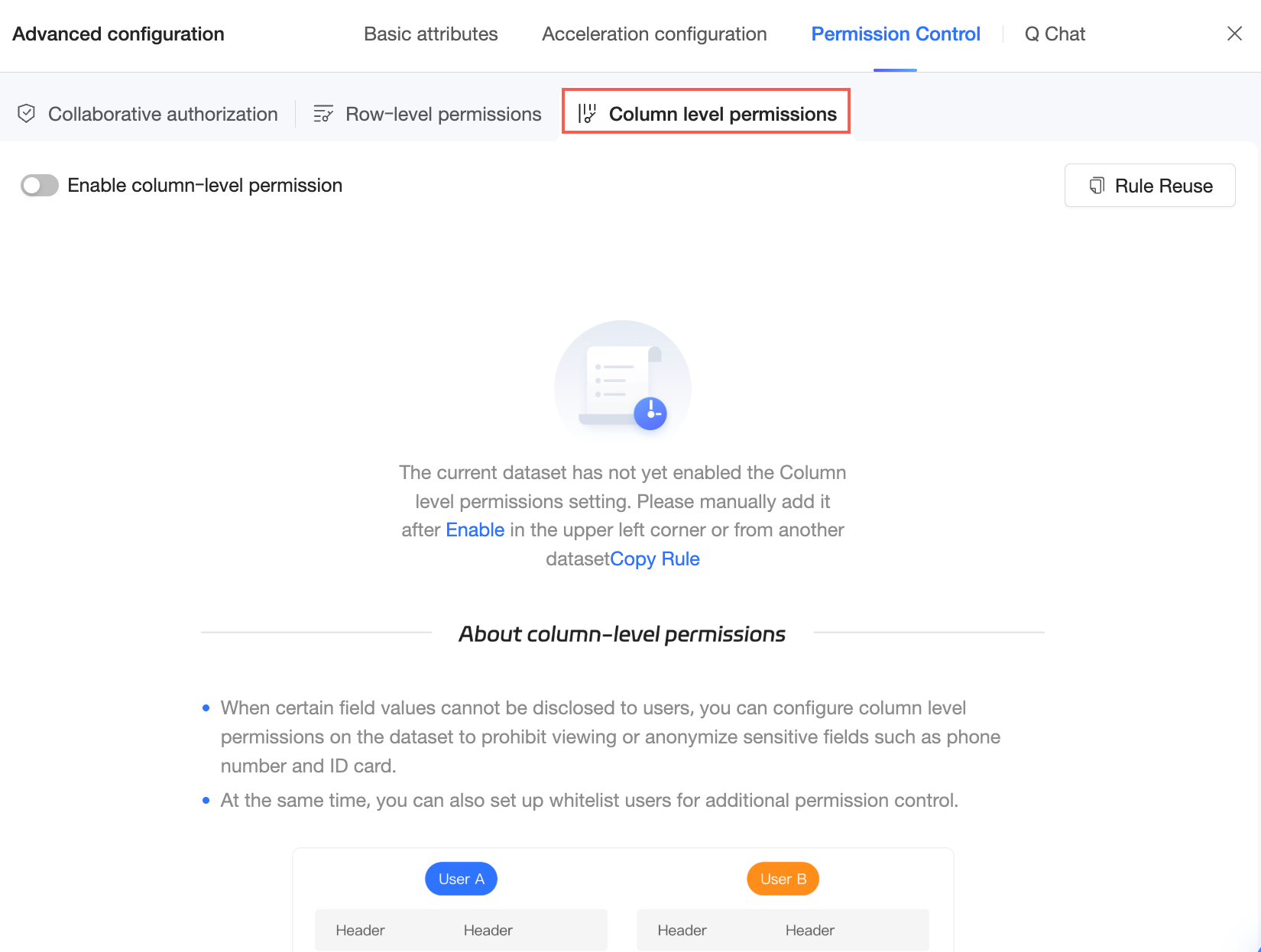Click the shield icon beside Collaborative authorization
The width and height of the screenshot is (1261, 952).
click(x=27, y=114)
